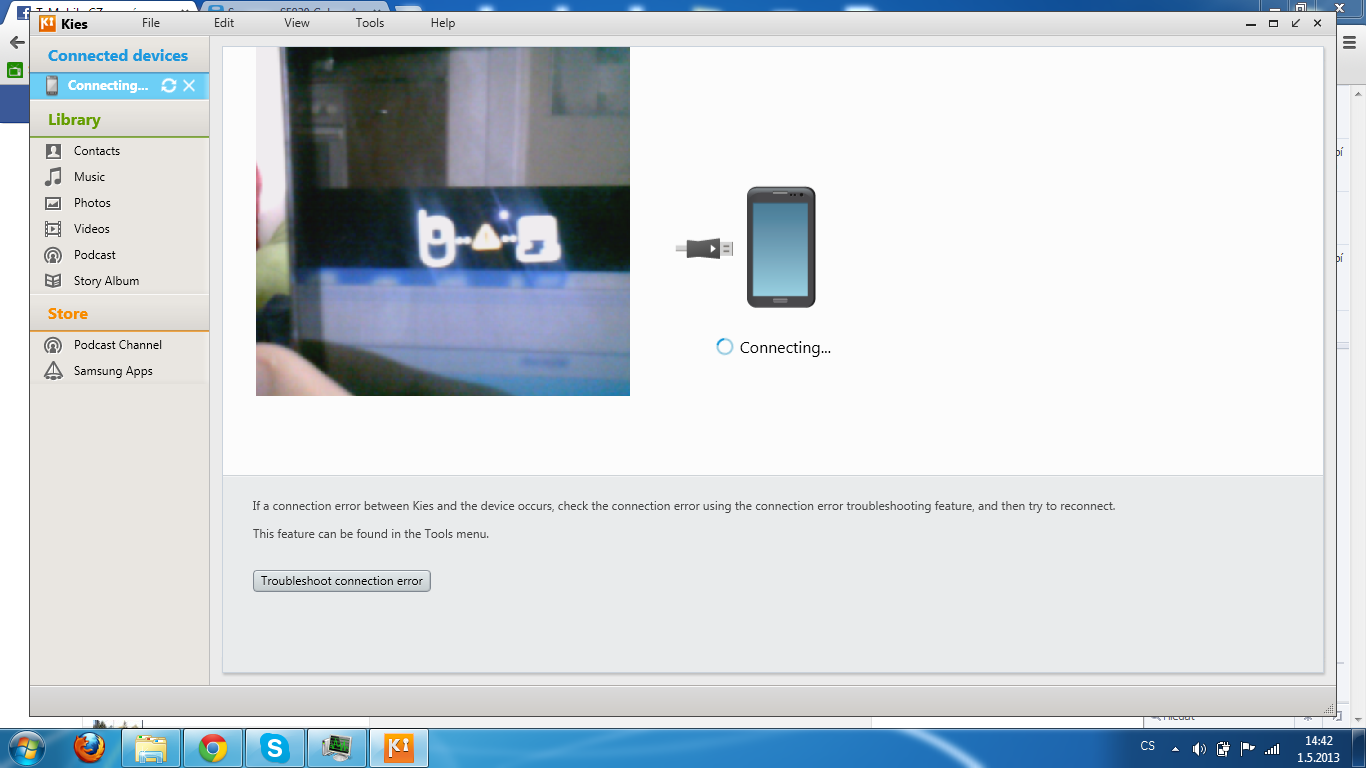Open the Contacts label in the sidebar
Viewport: 1366px width, 768px height.
(x=97, y=151)
